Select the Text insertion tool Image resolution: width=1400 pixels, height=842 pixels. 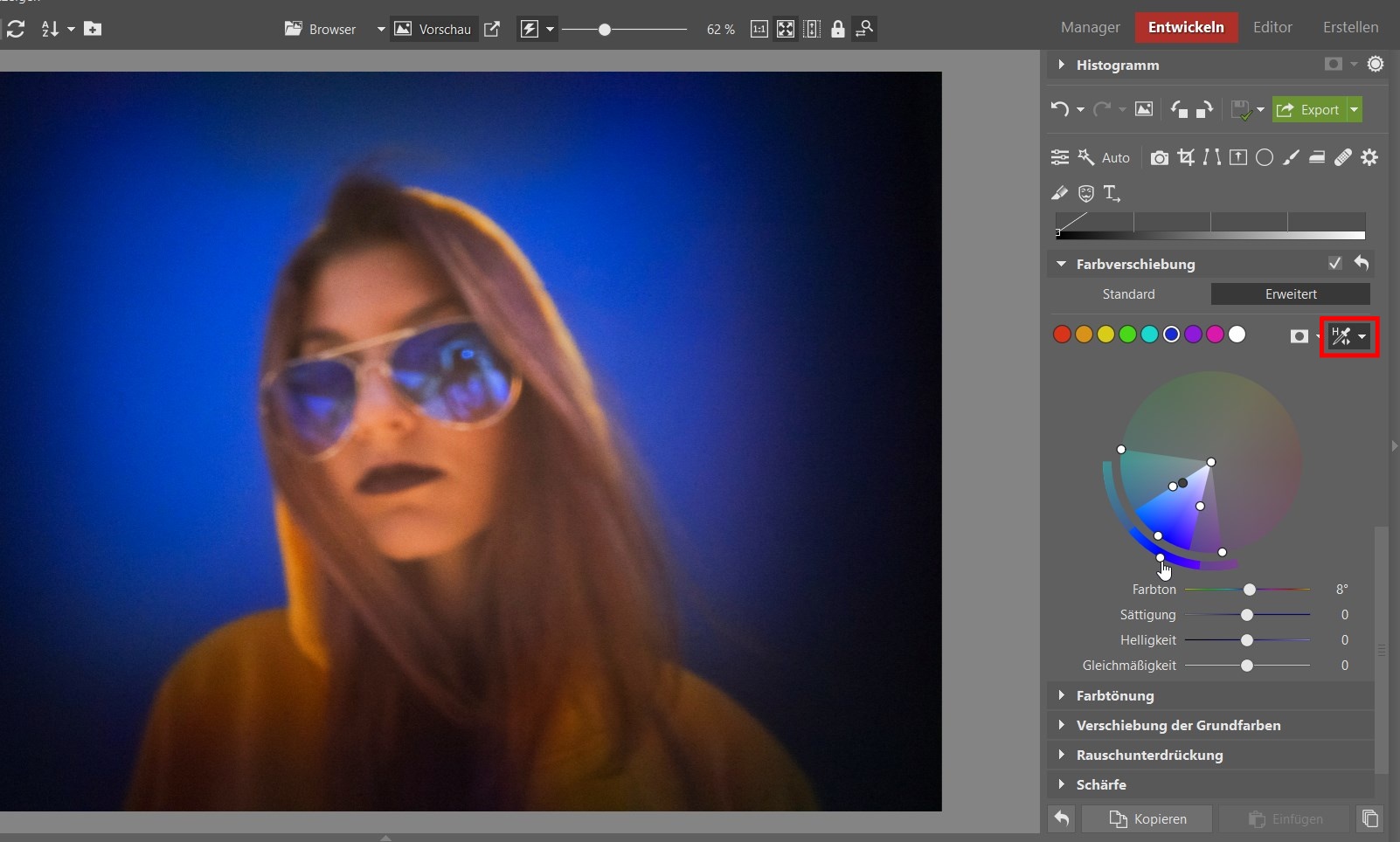(1111, 193)
